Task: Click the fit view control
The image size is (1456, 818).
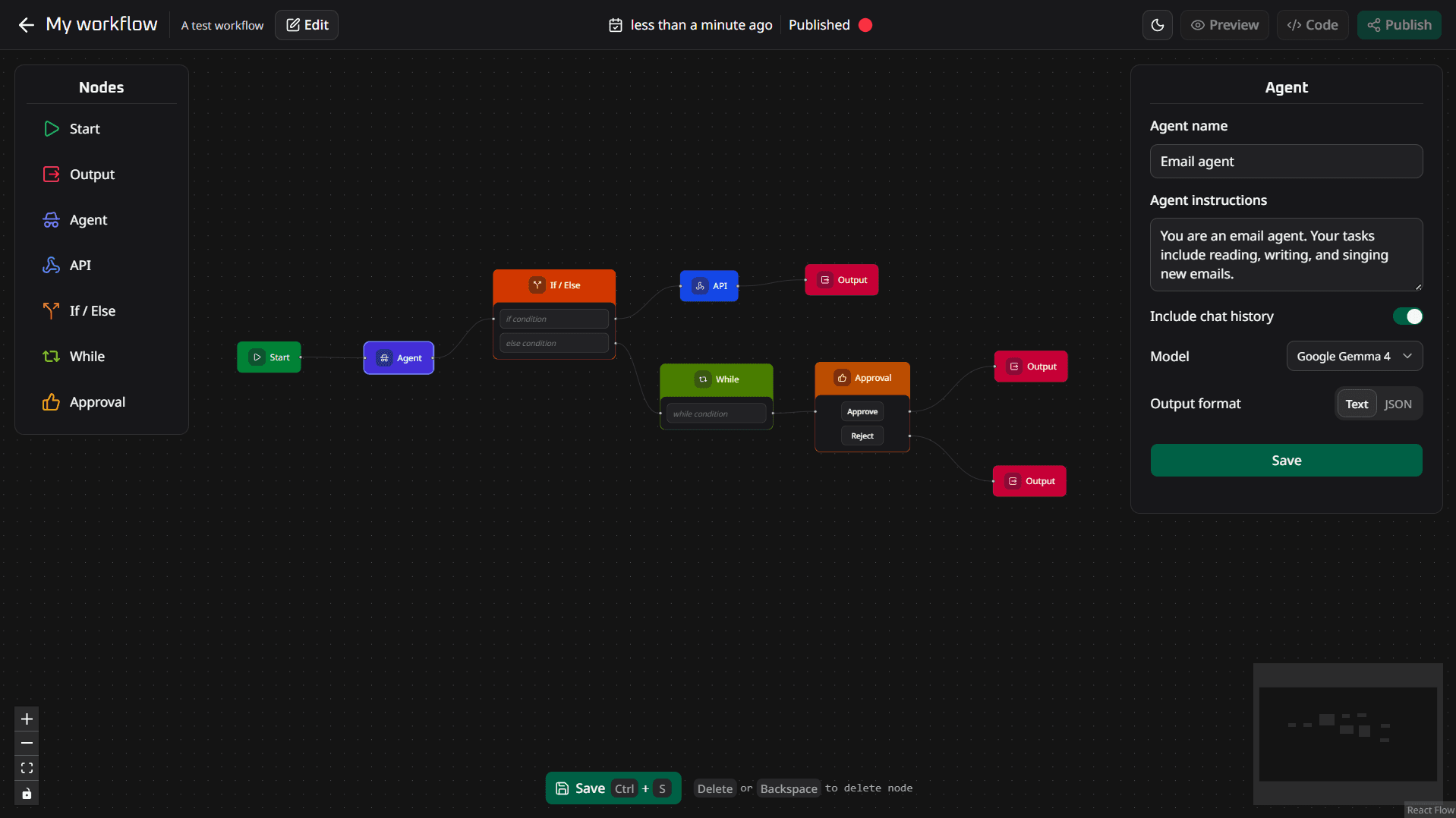Action: tap(27, 769)
